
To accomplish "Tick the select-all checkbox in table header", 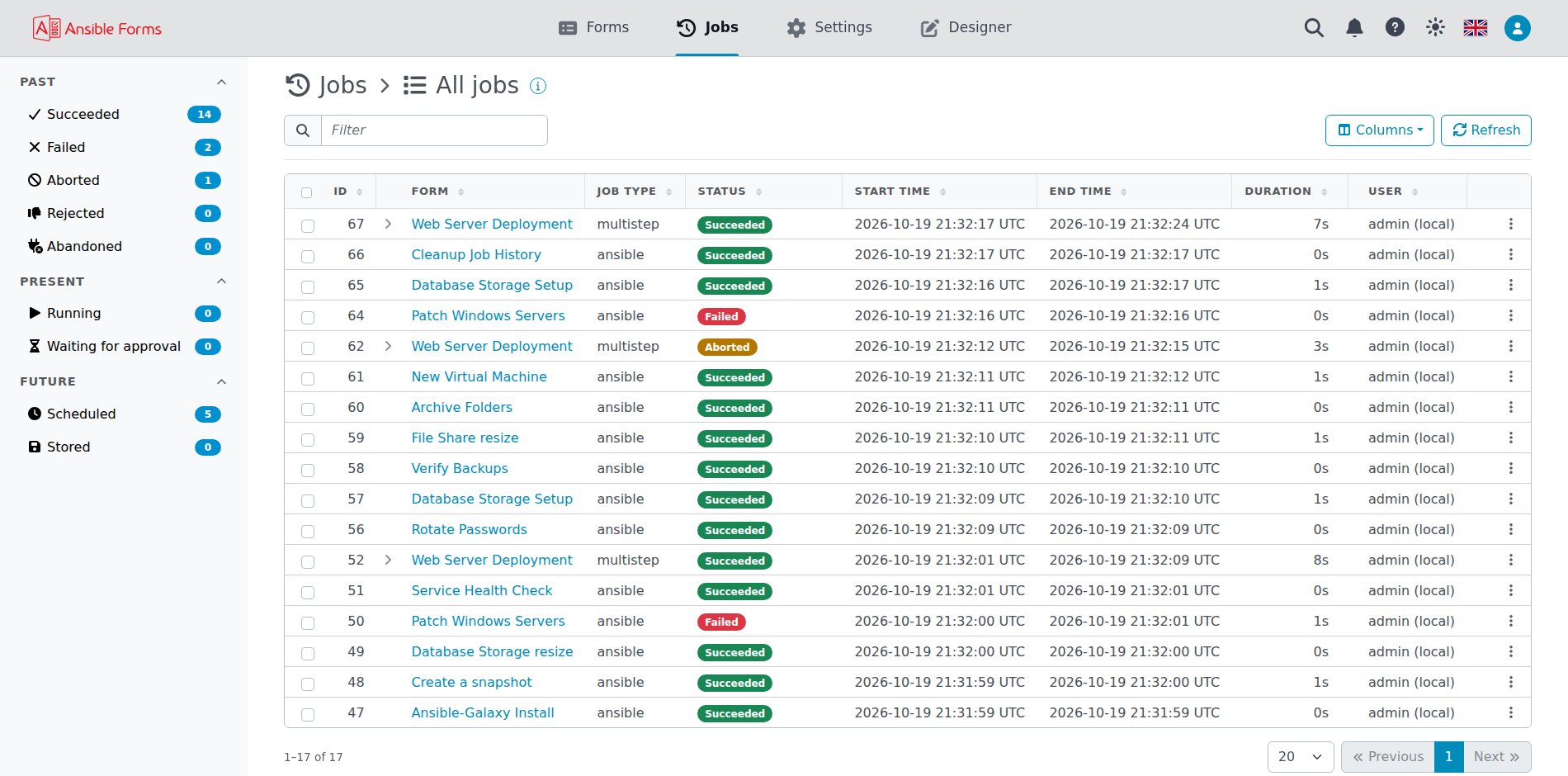I will coord(307,192).
